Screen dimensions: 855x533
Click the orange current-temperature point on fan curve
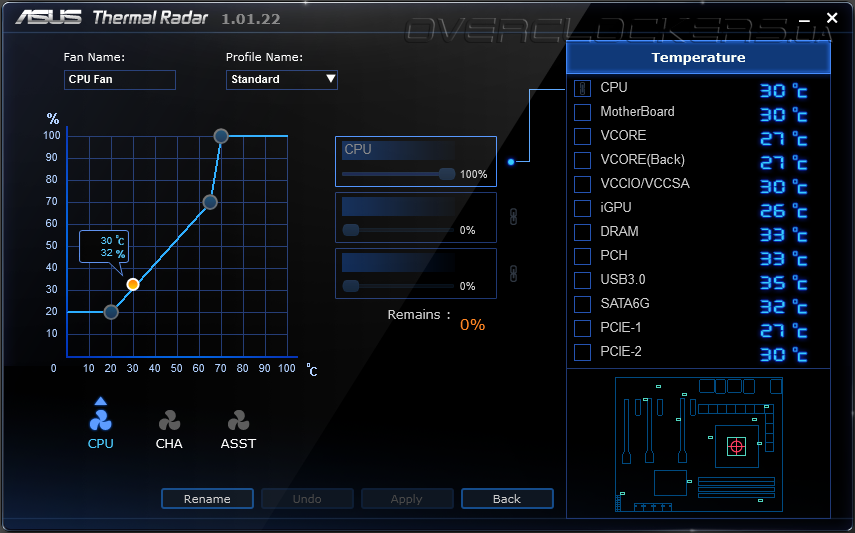pos(133,284)
